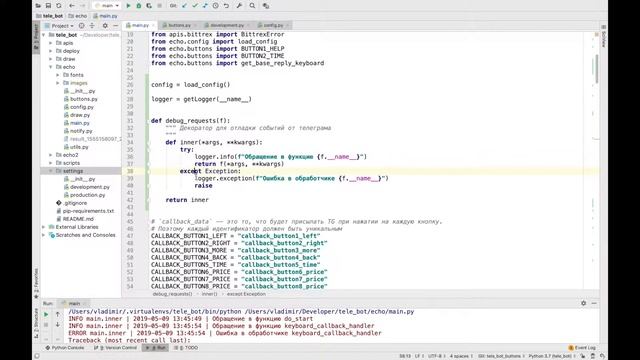Open file using toolbar folder icon
Viewport: 640px width, 360px height.
point(38,6)
